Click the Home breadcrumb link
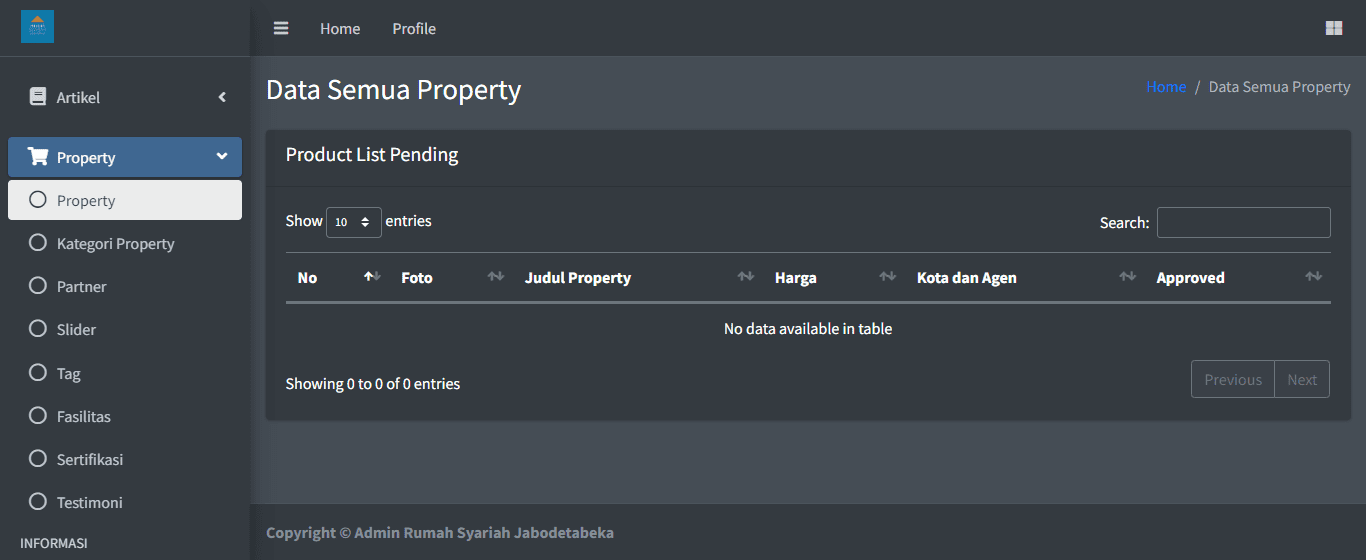This screenshot has height=560, width=1366. click(1166, 87)
